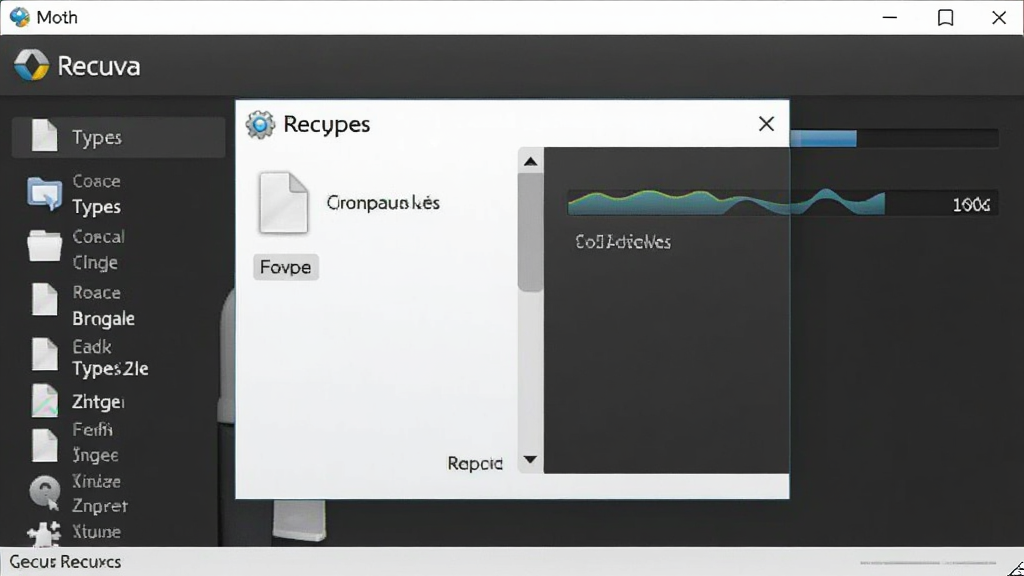The width and height of the screenshot is (1024, 576).
Task: Click the scroll down arrow in dialog
Action: [x=530, y=460]
